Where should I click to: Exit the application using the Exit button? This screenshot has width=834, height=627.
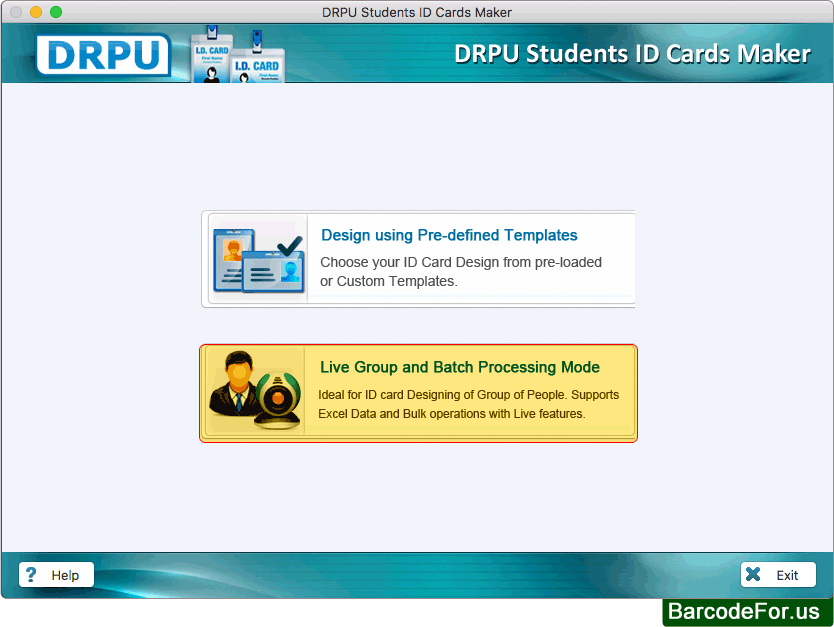(x=778, y=574)
